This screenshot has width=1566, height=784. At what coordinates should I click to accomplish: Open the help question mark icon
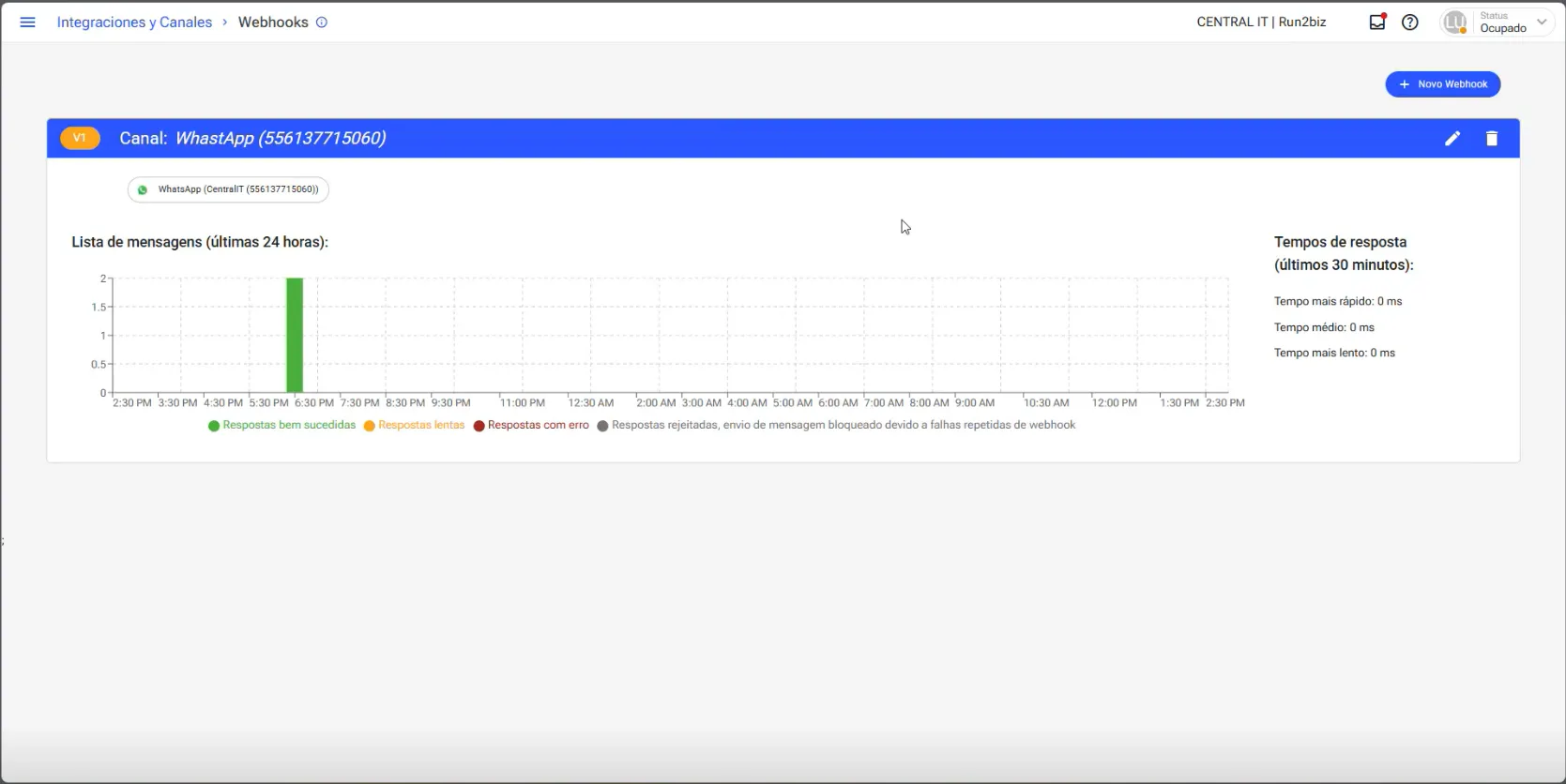coord(1410,23)
